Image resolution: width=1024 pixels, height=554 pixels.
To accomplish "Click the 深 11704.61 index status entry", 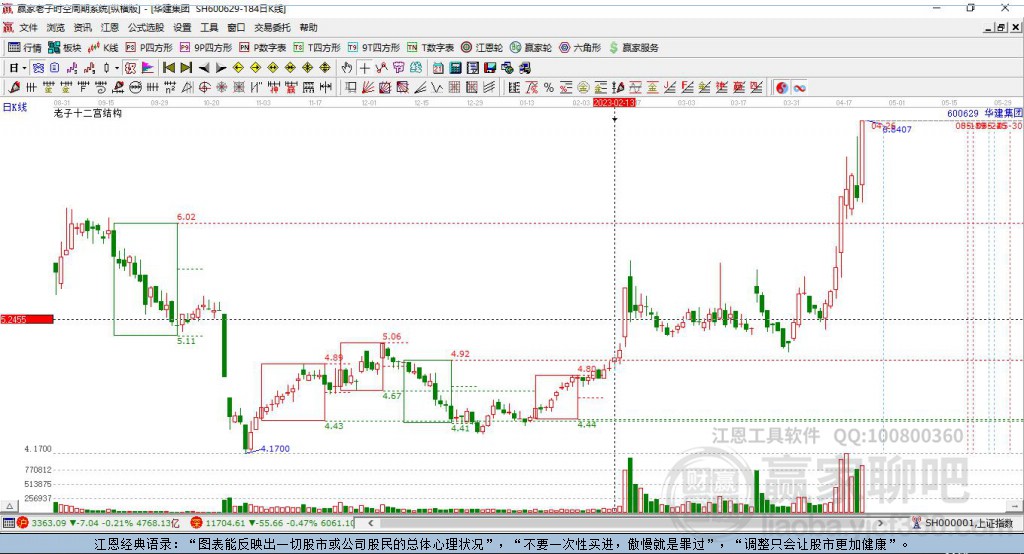I will point(272,523).
